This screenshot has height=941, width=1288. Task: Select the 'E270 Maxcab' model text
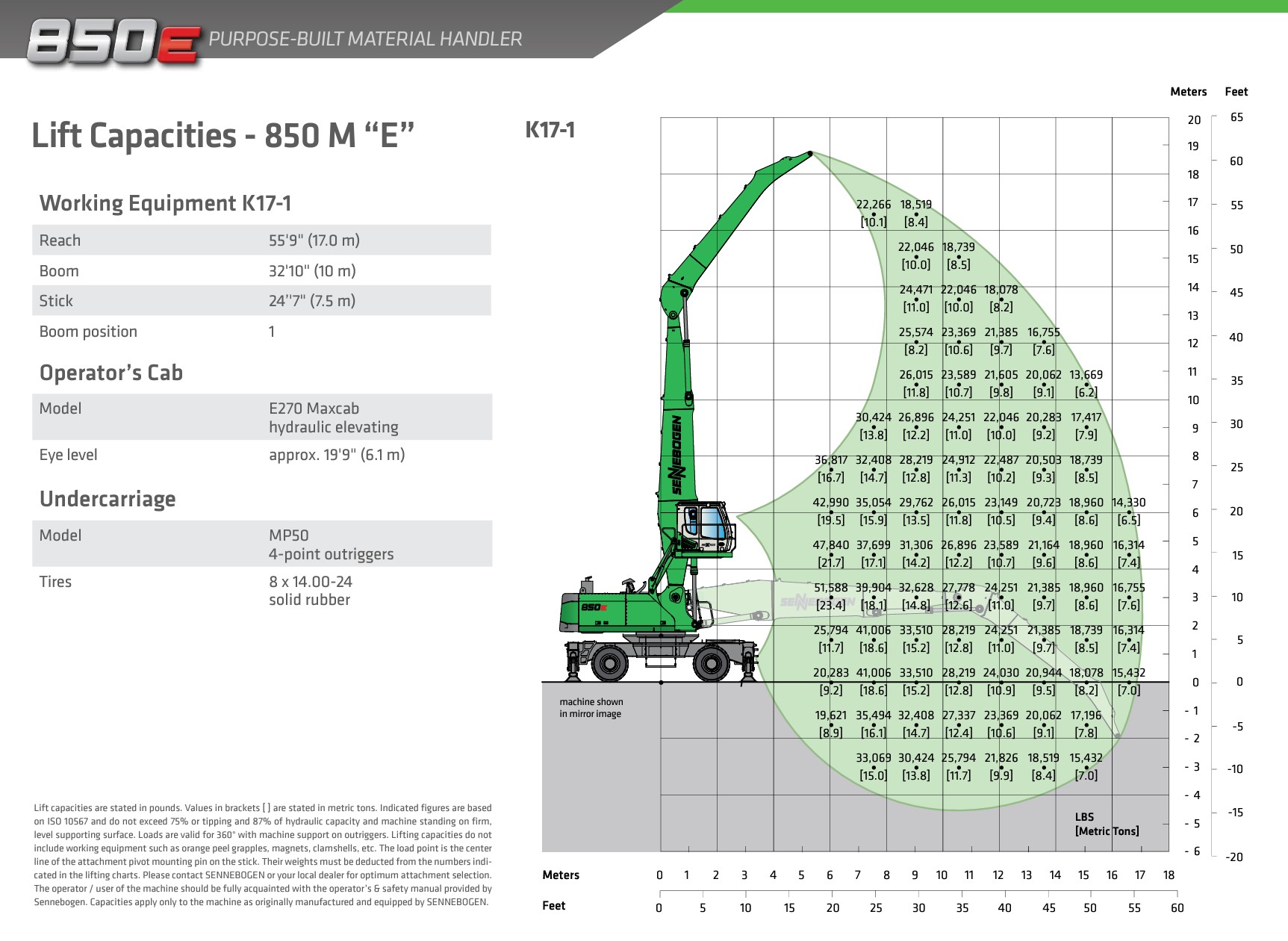tap(314, 409)
